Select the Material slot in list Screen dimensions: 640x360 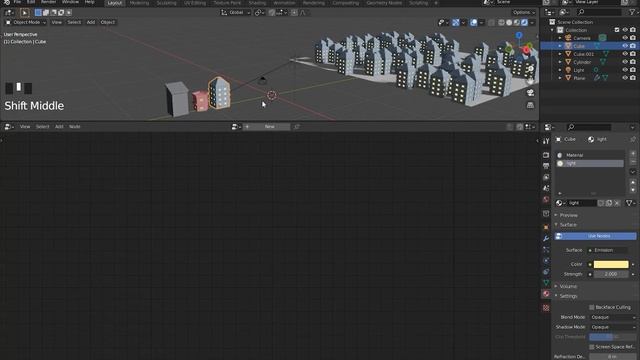click(x=590, y=155)
